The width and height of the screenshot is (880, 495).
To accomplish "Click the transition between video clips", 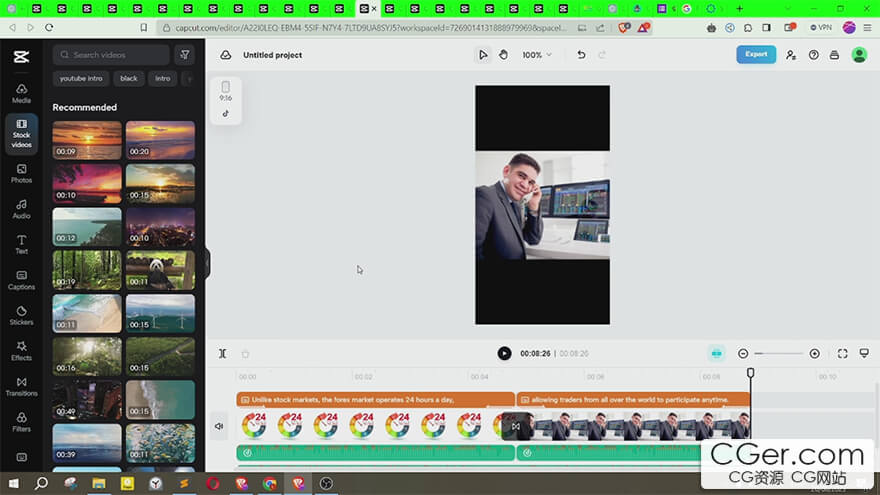I will pos(516,427).
